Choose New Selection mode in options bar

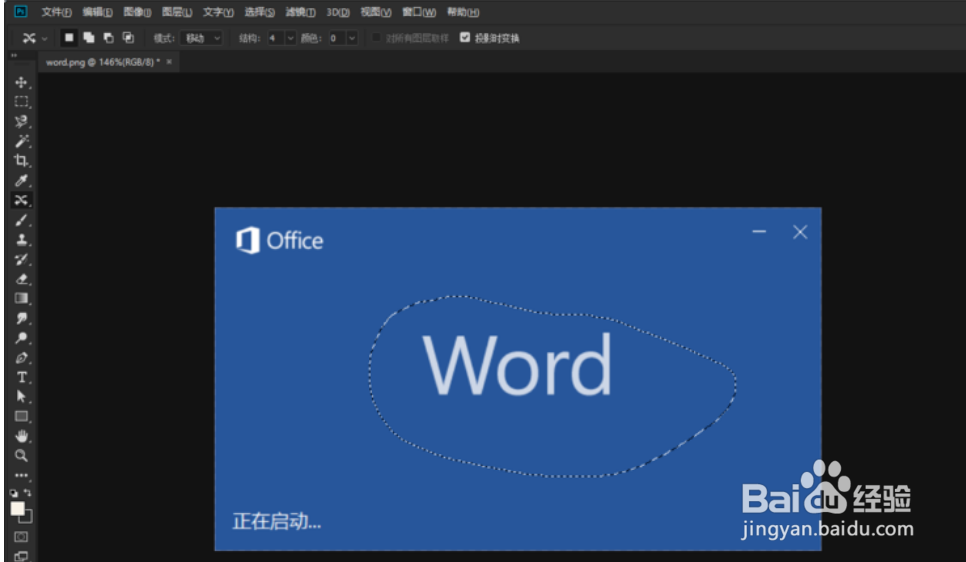(69, 38)
